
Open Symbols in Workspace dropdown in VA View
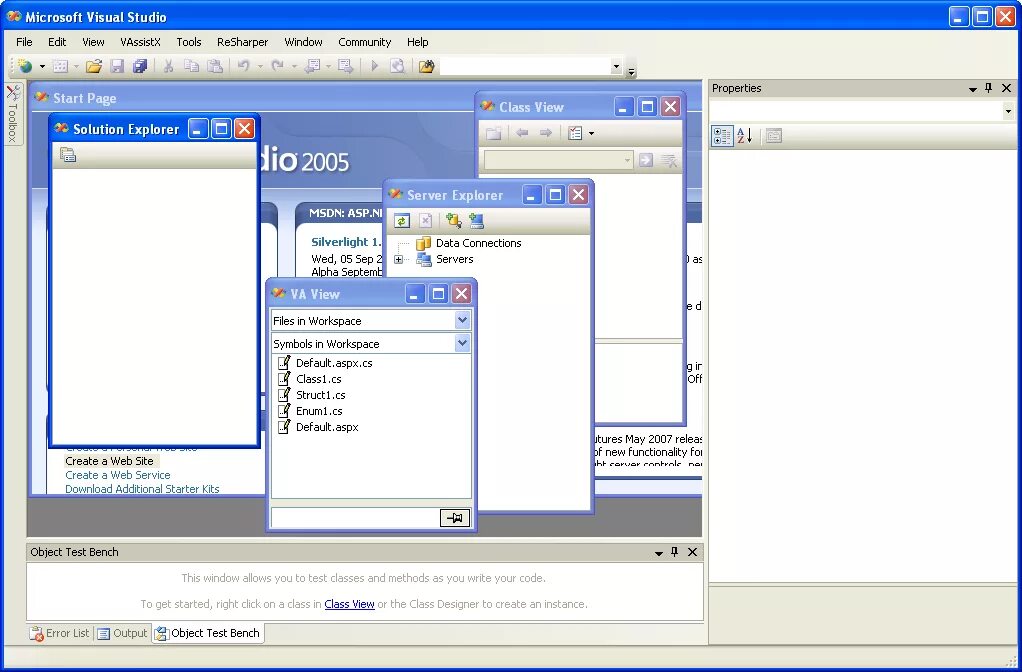coord(462,343)
